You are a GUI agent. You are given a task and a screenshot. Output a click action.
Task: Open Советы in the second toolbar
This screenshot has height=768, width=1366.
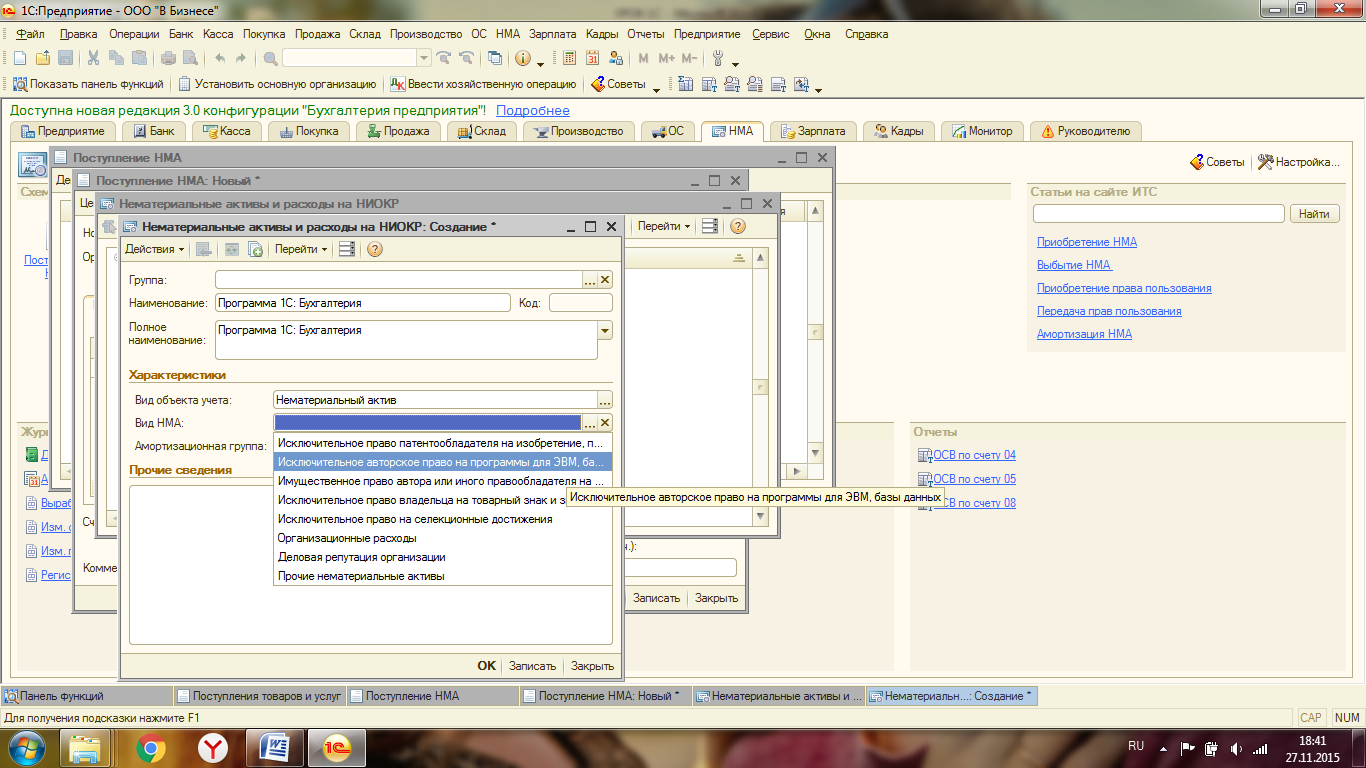coord(618,84)
